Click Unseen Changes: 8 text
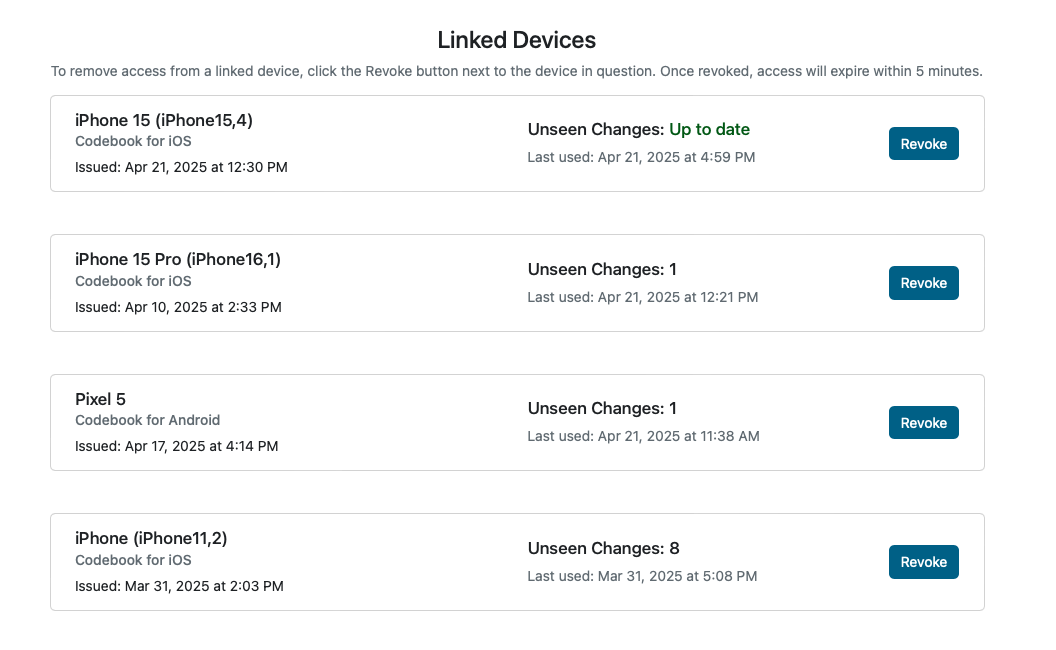The height and width of the screenshot is (650, 1056). [x=603, y=548]
